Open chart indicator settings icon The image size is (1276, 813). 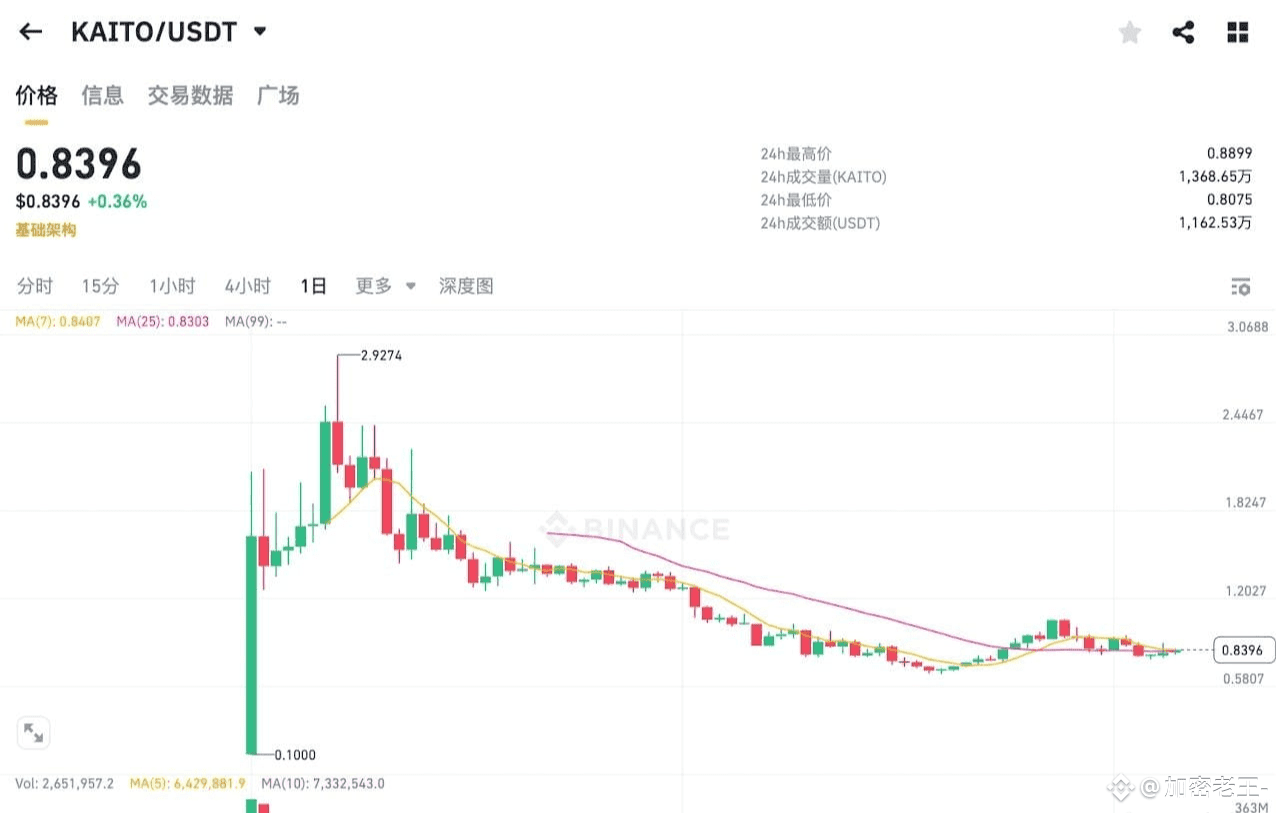(x=1240, y=286)
